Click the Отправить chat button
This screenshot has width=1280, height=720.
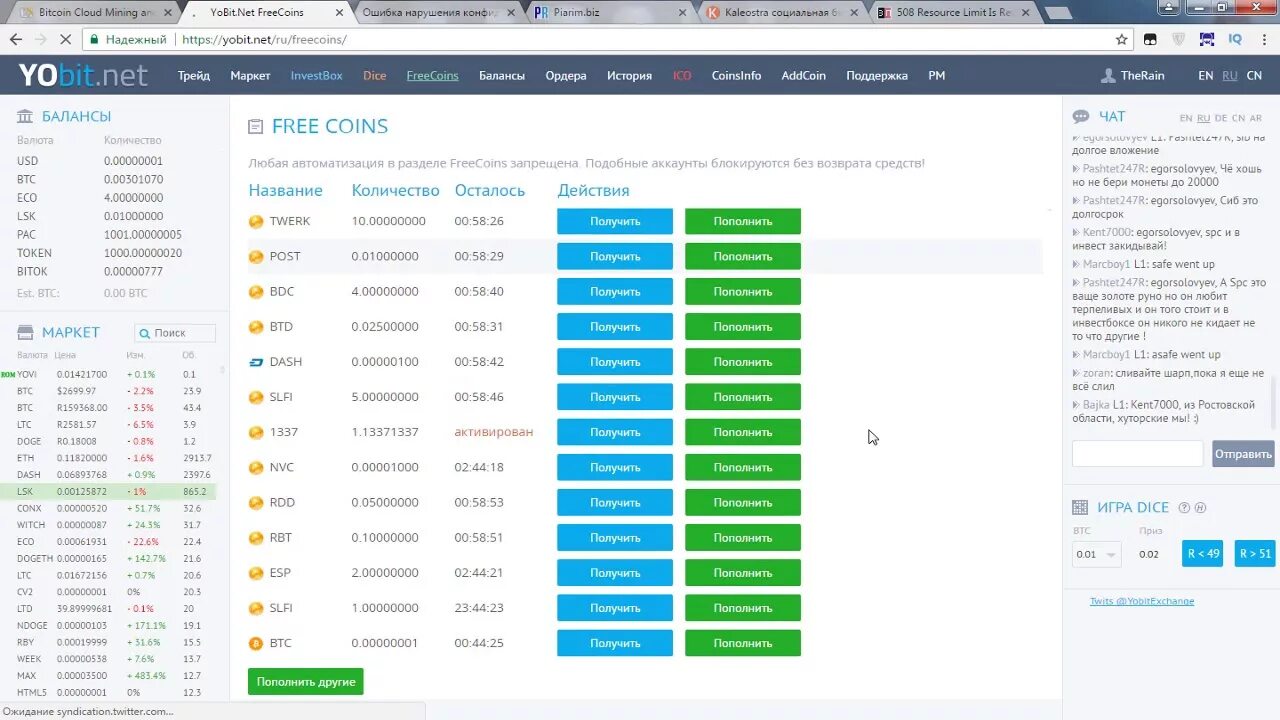1243,454
